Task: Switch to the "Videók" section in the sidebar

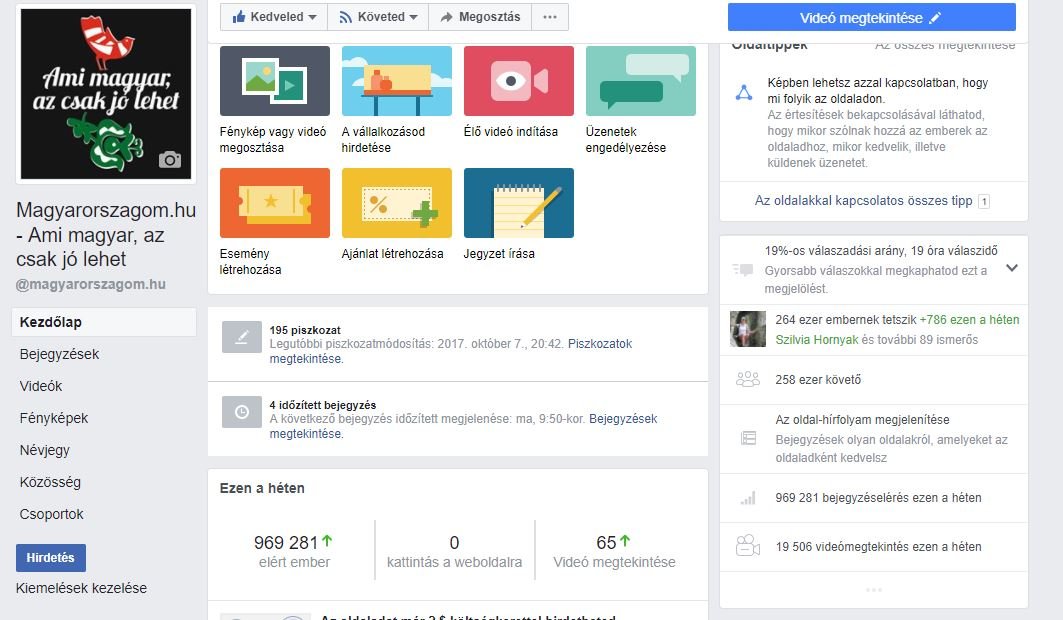Action: (x=42, y=386)
